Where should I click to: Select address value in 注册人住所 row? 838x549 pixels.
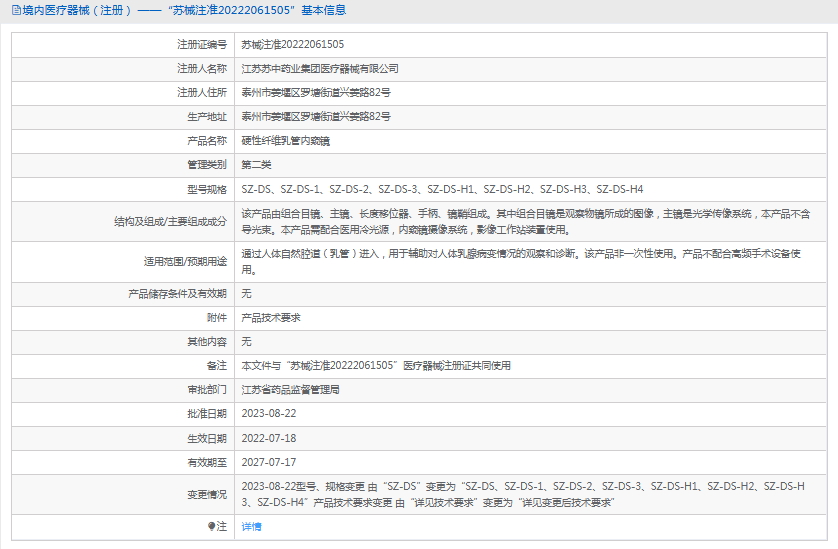(x=315, y=92)
